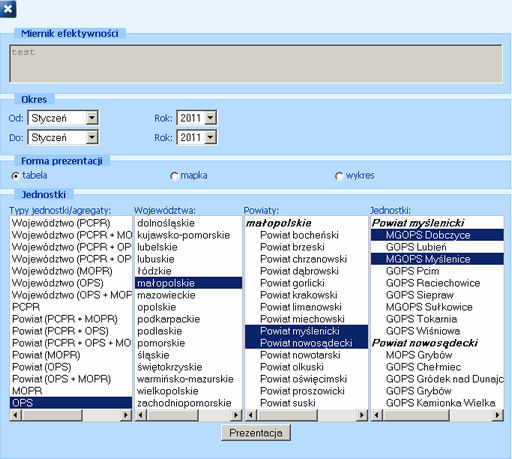The height and width of the screenshot is (459, 512).
Task: Click right arrow of Jednostki scrollbar
Action: 498,415
